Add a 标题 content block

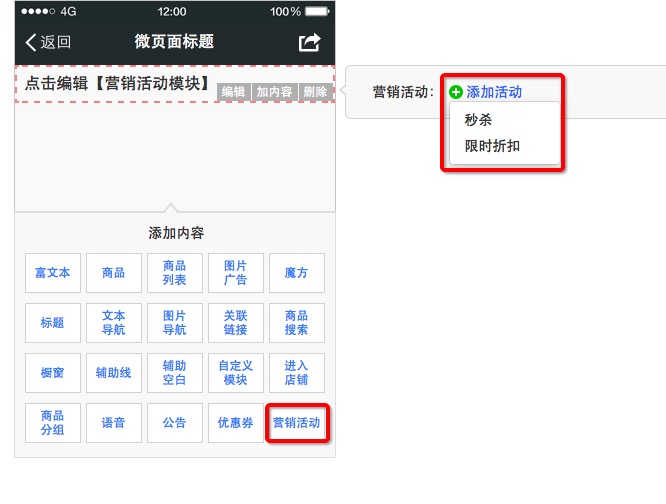click(x=53, y=323)
